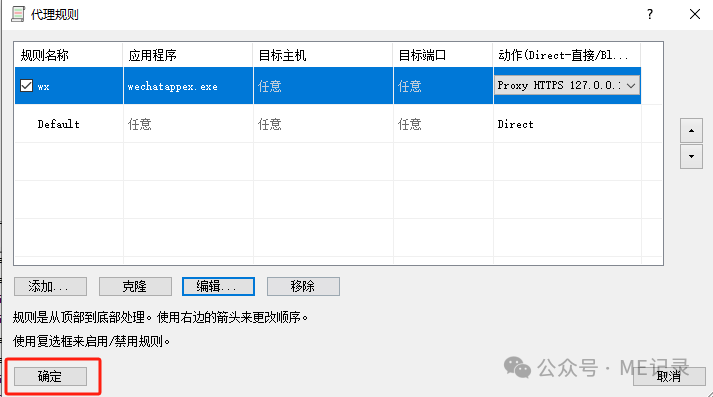This screenshot has height=397, width=713.
Task: Select the Default rule name
Action: coord(58,124)
